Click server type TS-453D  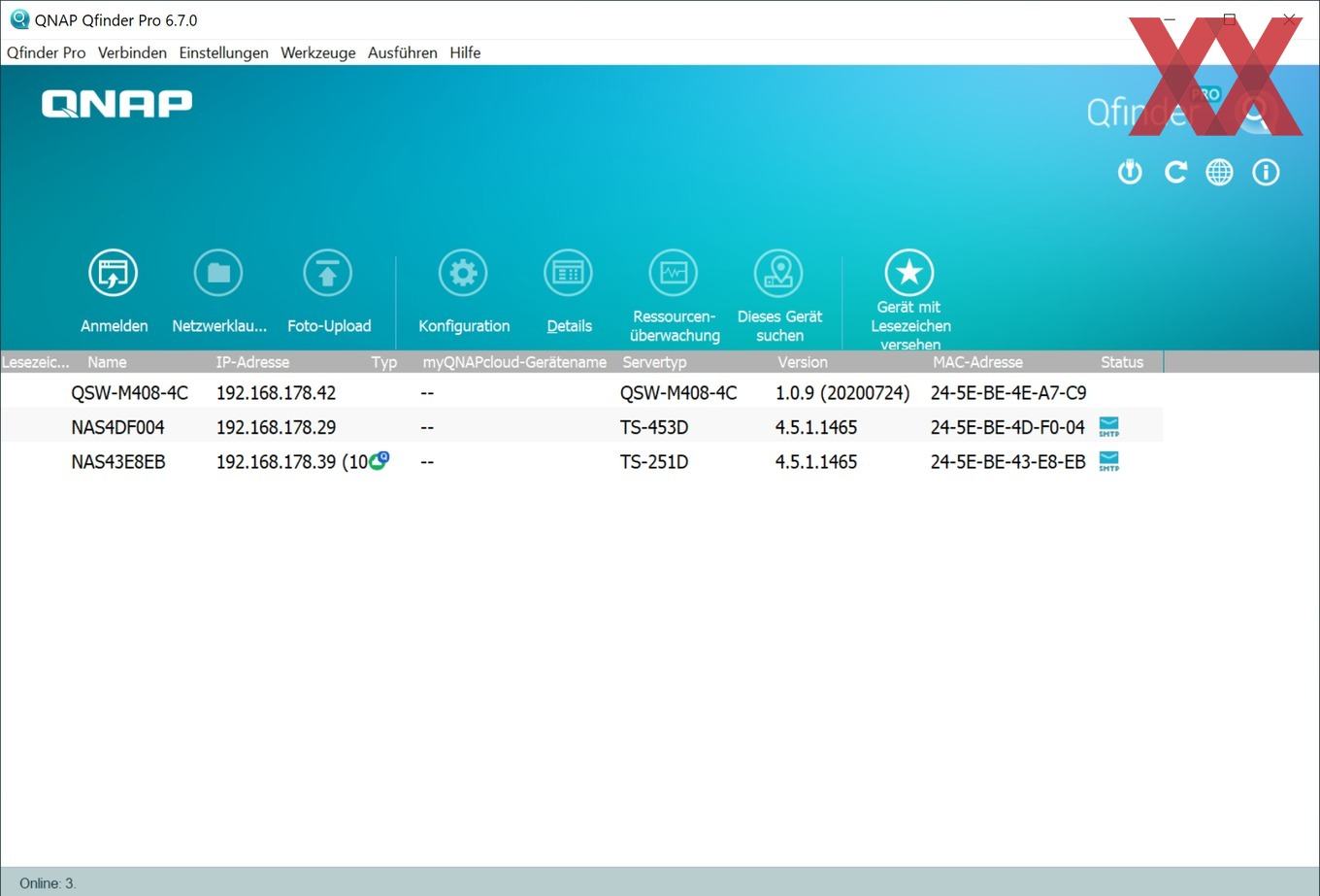(654, 427)
